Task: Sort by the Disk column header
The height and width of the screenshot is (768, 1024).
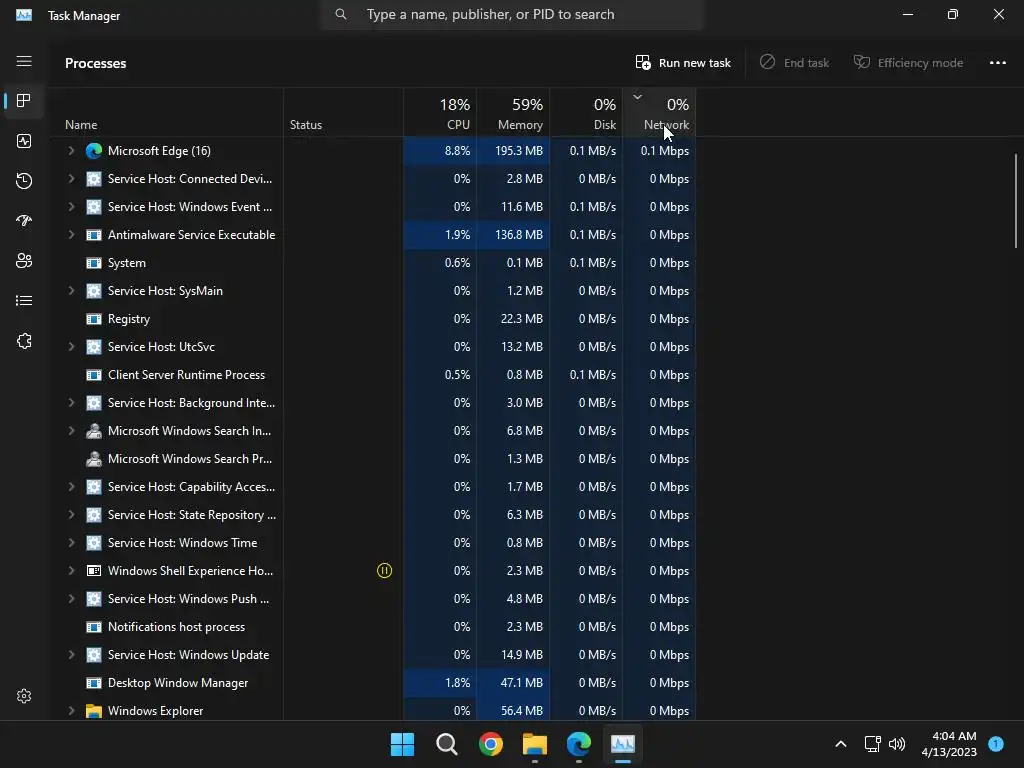Action: tap(586, 113)
